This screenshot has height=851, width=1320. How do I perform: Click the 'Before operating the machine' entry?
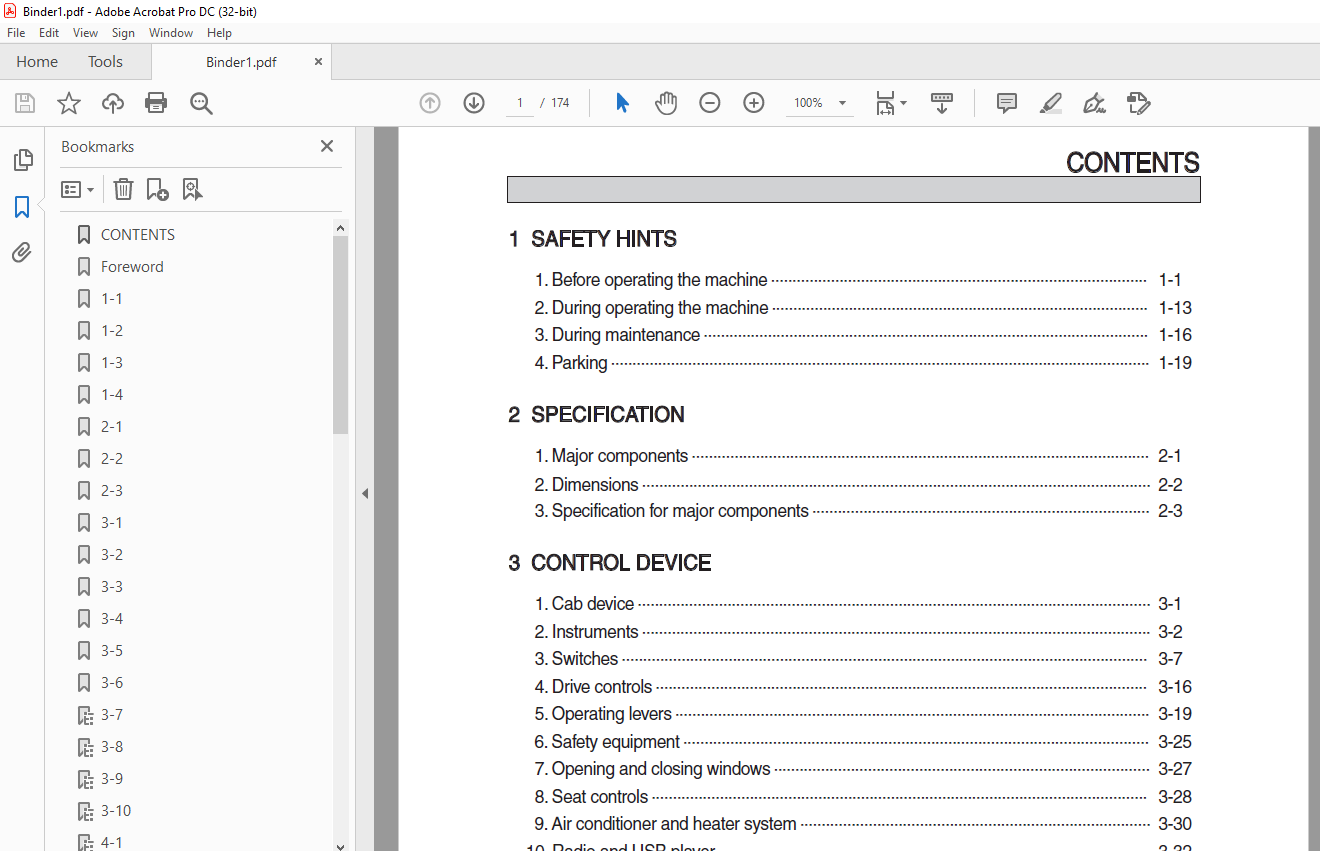tap(660, 280)
